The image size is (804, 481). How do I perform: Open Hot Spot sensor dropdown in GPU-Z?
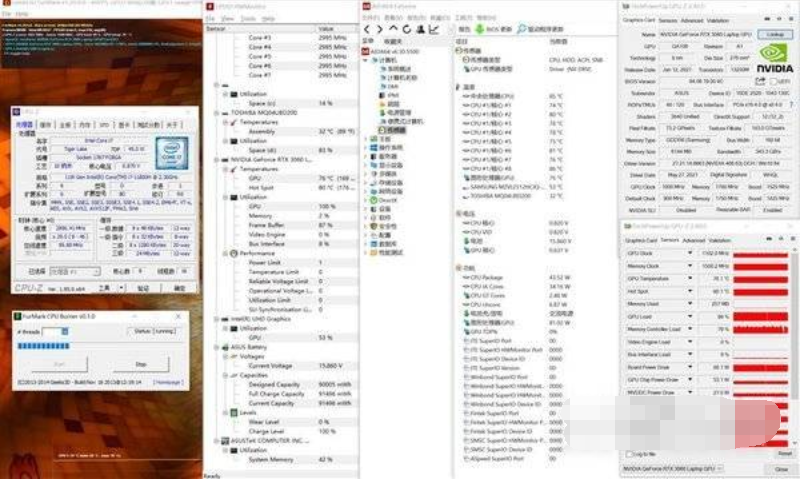tap(690, 291)
